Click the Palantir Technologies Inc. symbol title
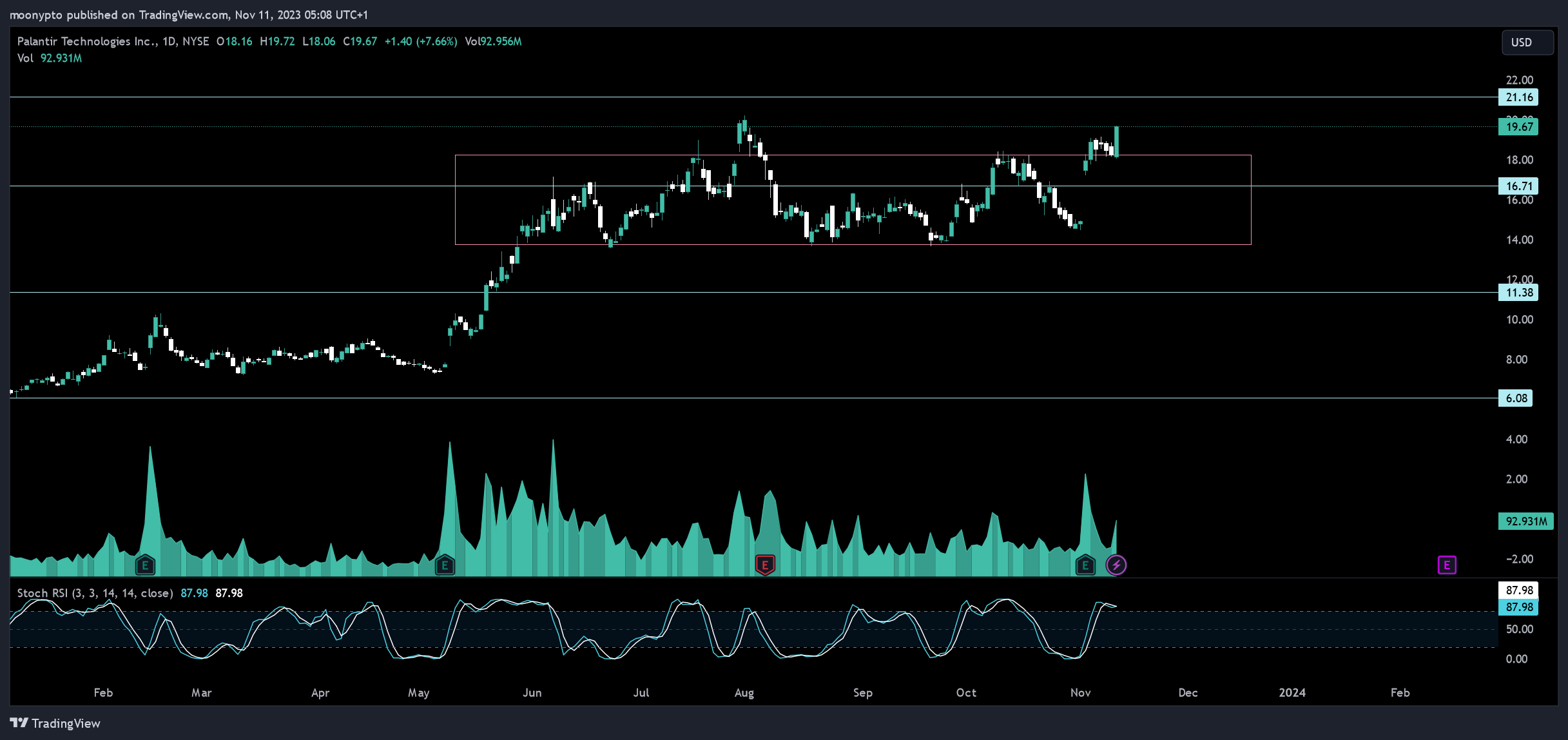Image resolution: width=1568 pixels, height=740 pixels. [87, 41]
